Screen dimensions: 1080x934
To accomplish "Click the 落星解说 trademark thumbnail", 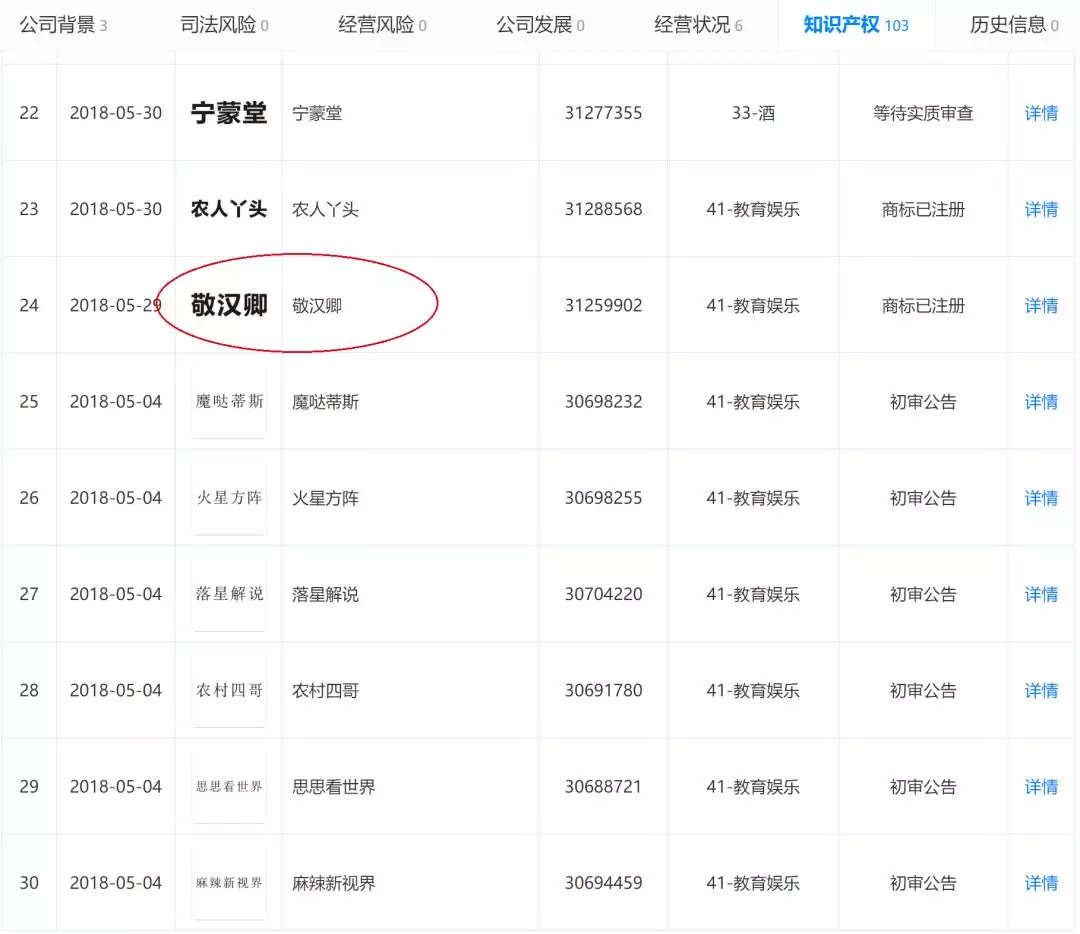I will tap(229, 594).
